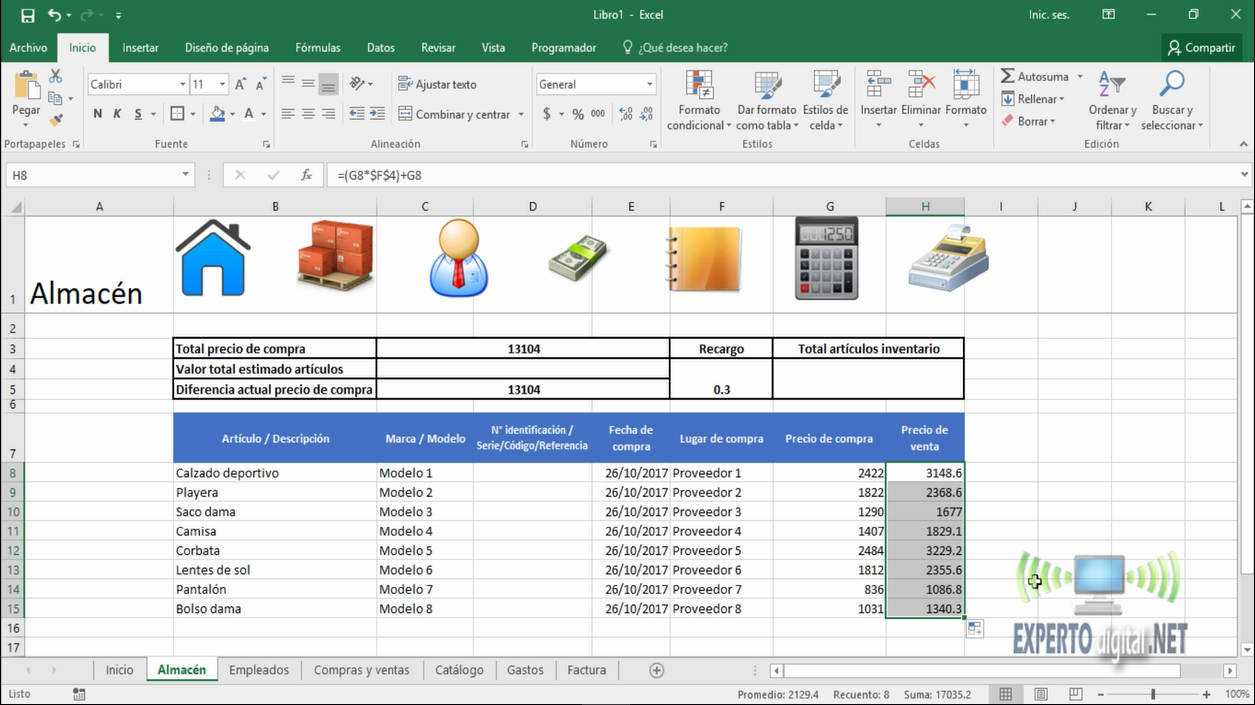Viewport: 1255px width, 705px height.
Task: Click the Auto Fill Options icon
Action: [974, 629]
